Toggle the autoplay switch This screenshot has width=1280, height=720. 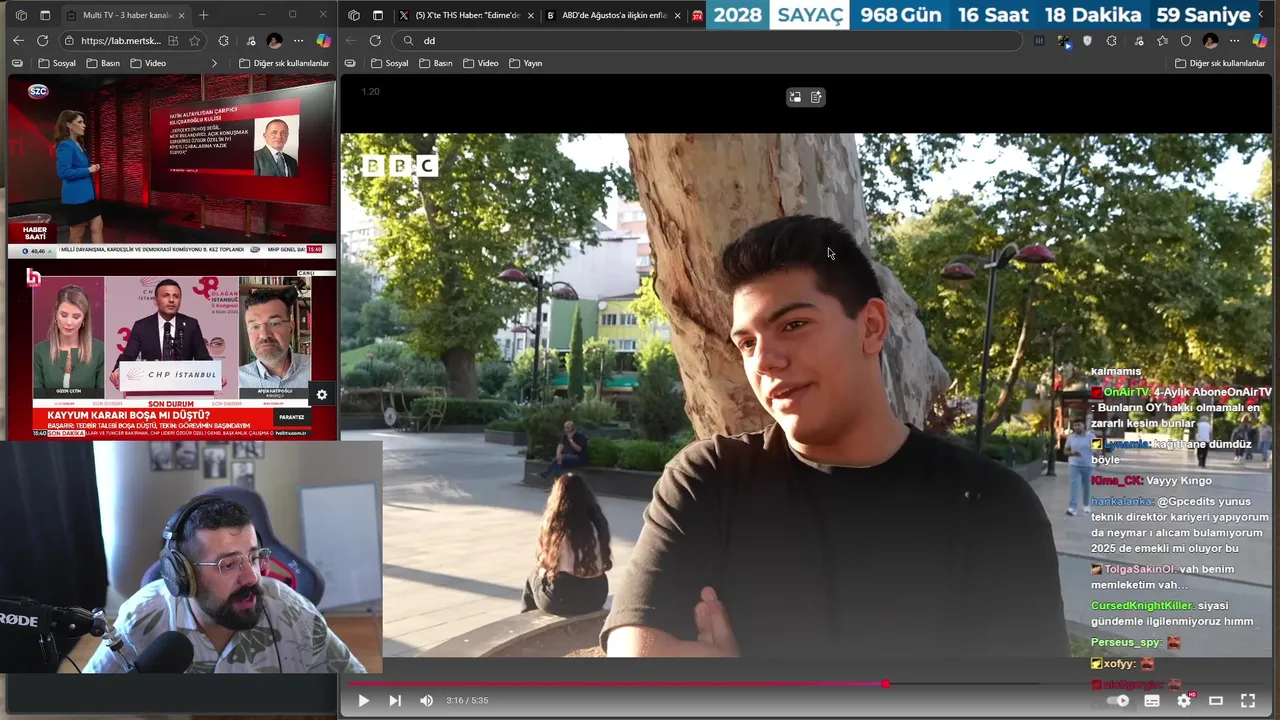(1118, 701)
